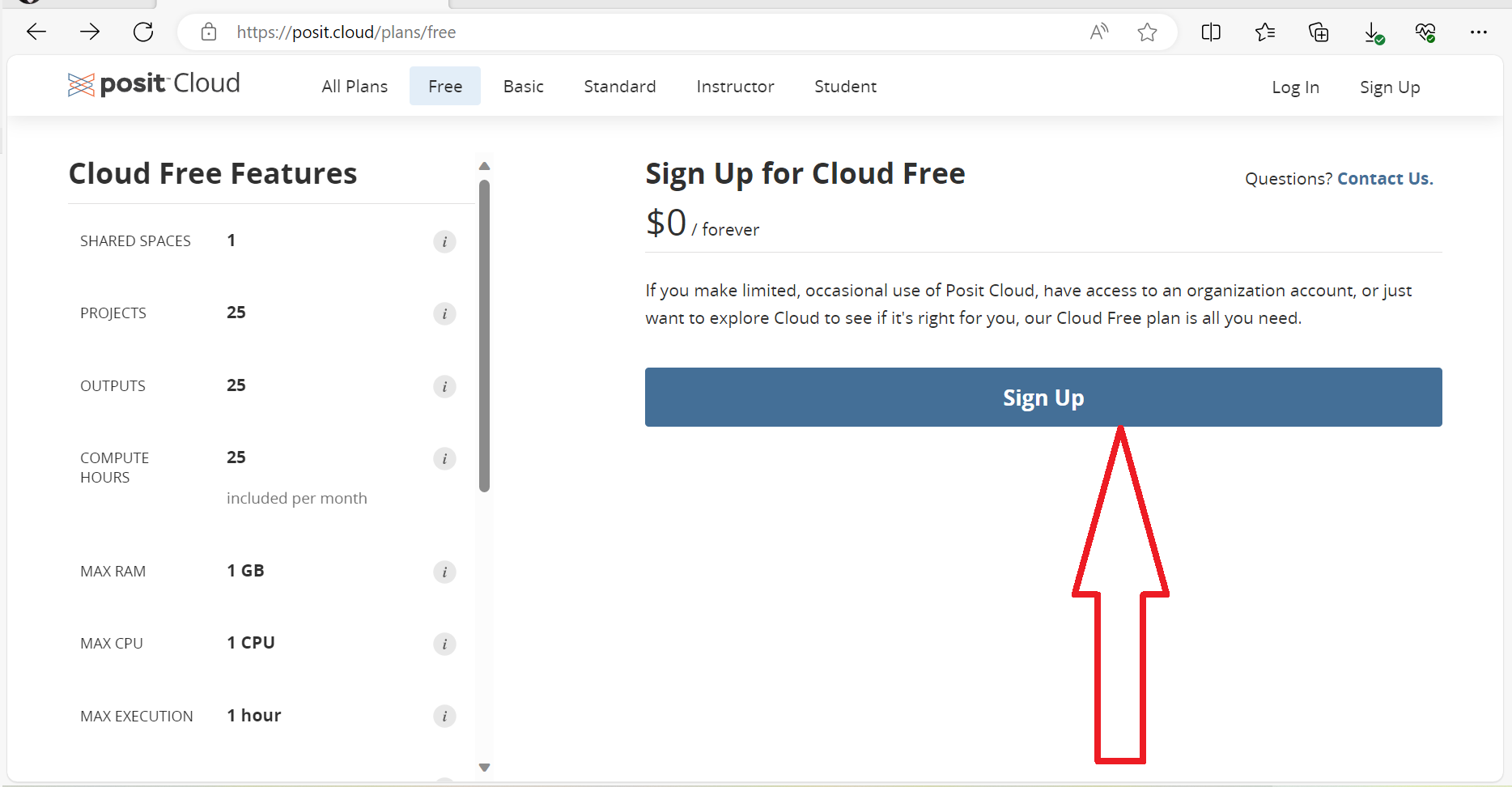Open the browser Split screen icon

pyautogui.click(x=1211, y=32)
